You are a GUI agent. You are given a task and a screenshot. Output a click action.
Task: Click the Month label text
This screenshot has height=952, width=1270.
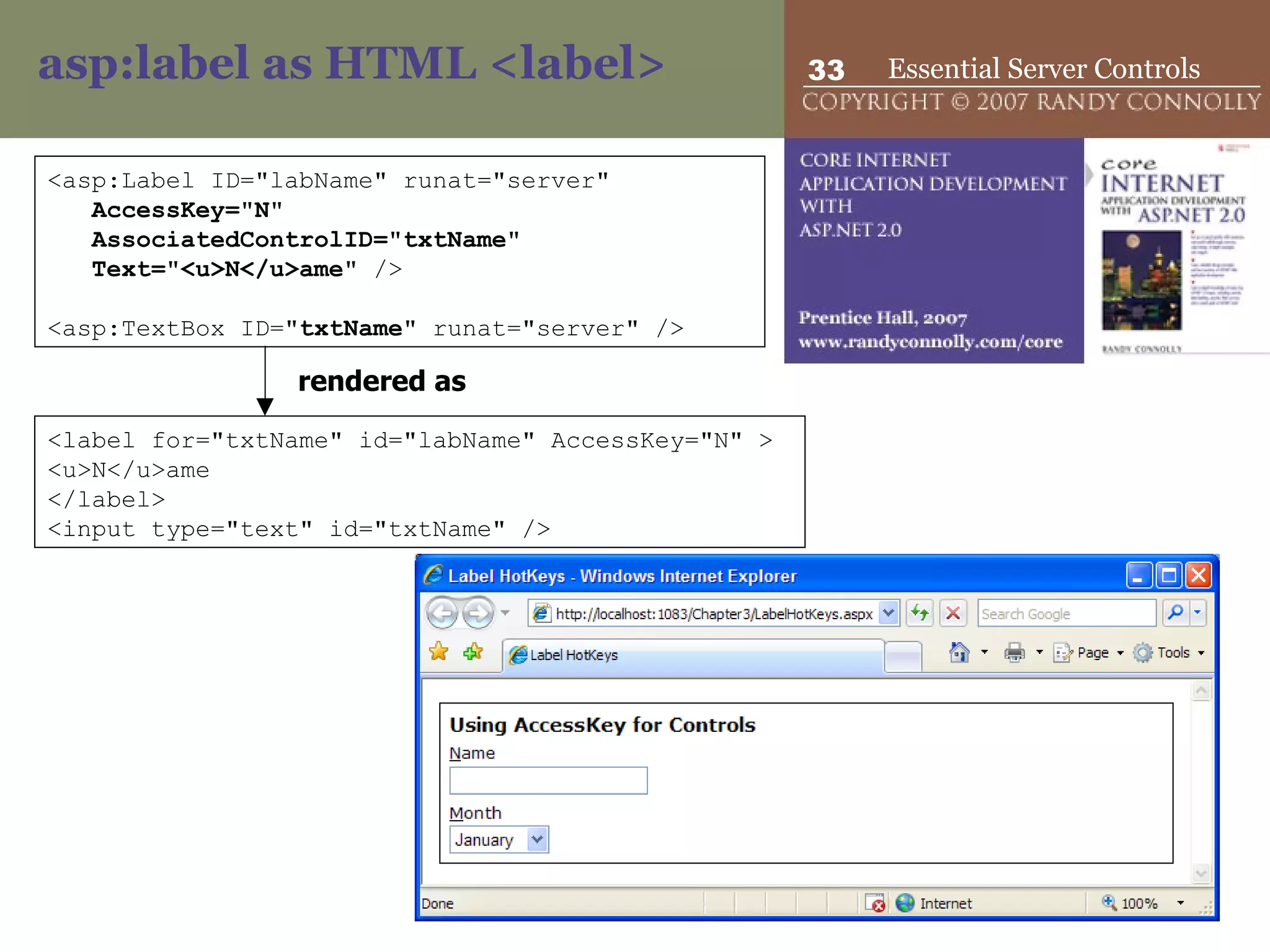[x=475, y=813]
